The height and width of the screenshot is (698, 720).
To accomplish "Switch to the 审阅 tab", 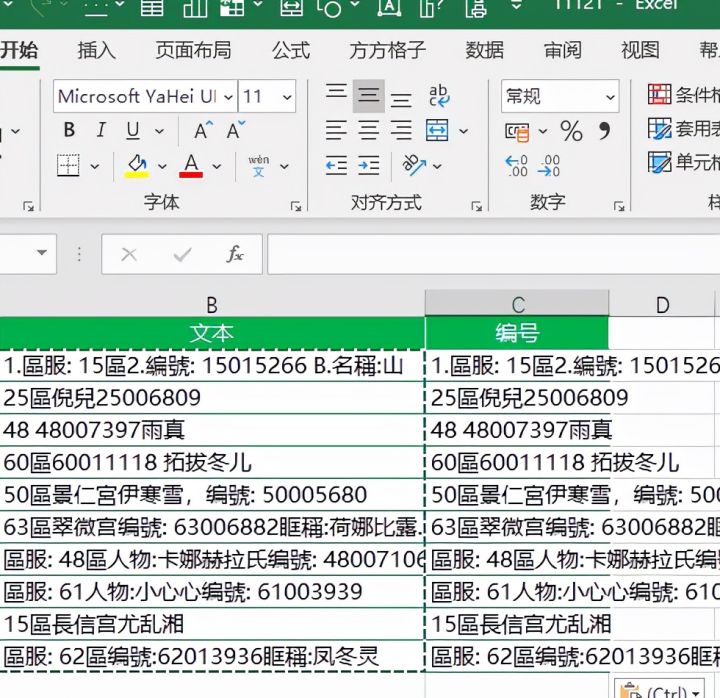I will [563, 51].
